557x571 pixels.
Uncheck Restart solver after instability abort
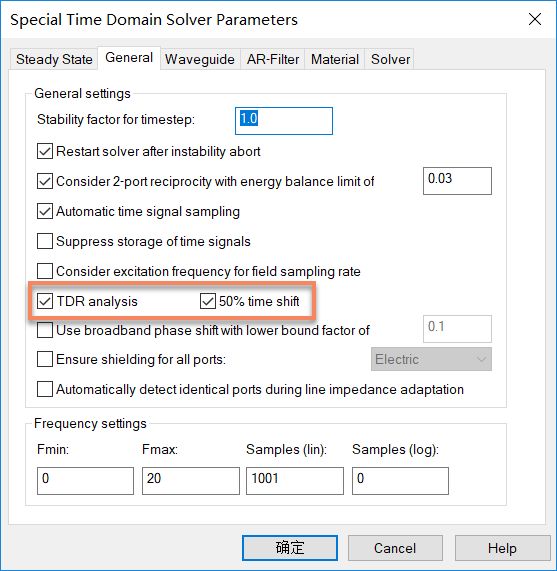[45, 151]
